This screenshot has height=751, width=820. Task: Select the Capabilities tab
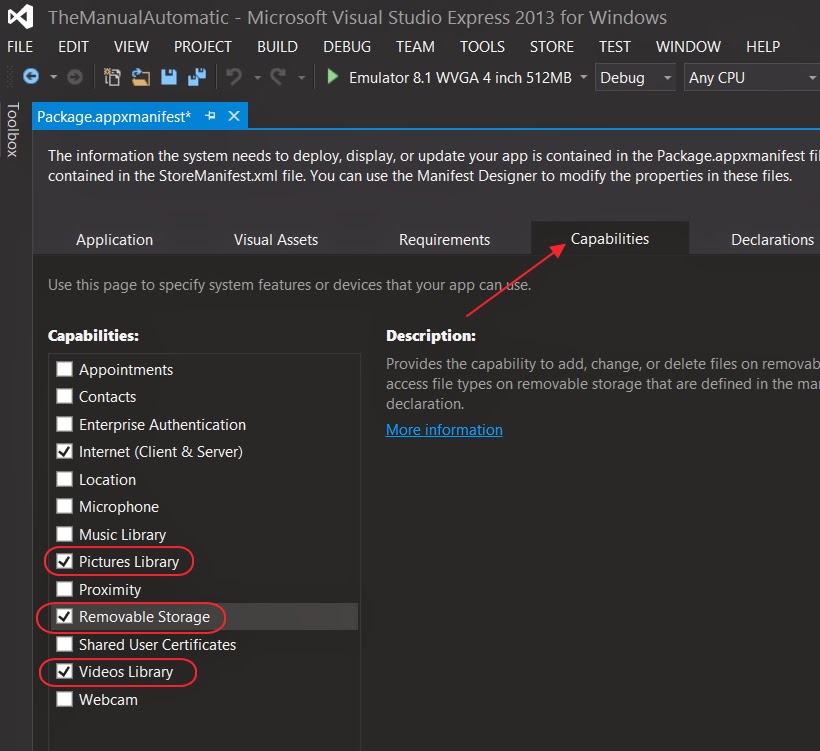pos(610,238)
